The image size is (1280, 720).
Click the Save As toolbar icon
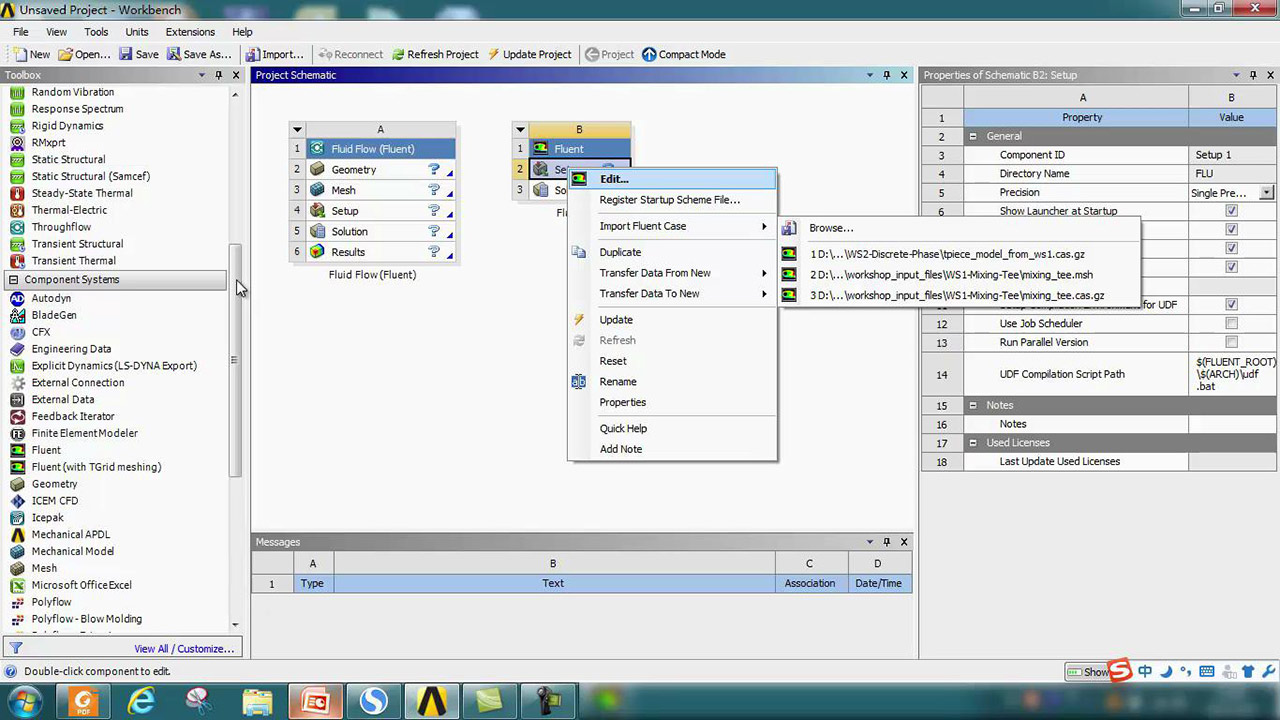click(x=173, y=54)
